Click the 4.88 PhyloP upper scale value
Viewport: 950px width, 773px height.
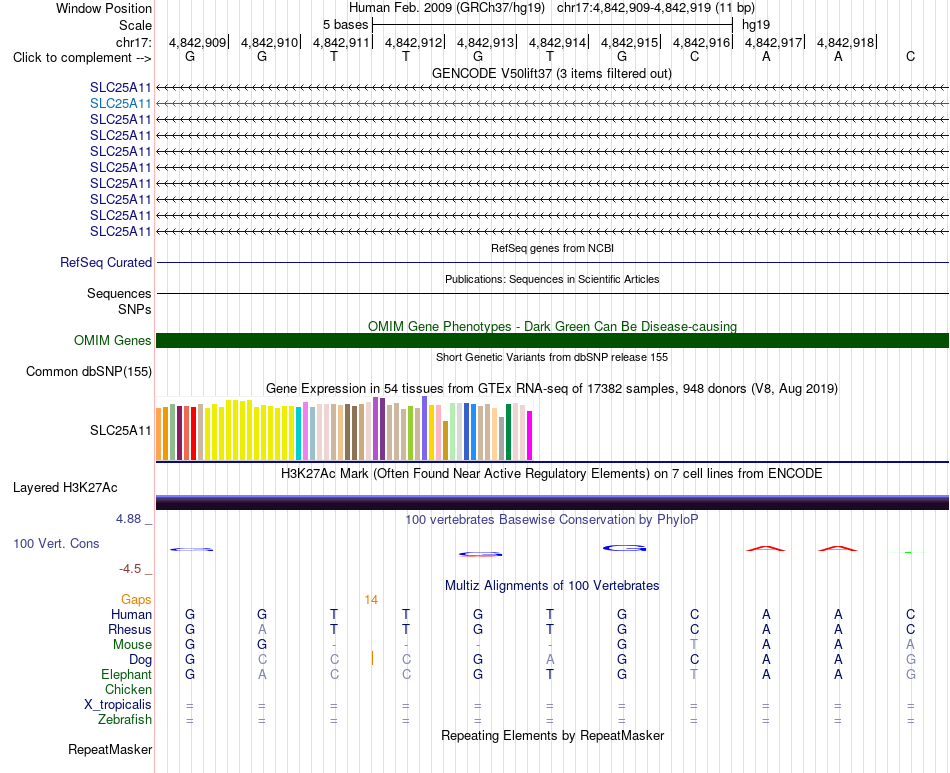[x=128, y=519]
